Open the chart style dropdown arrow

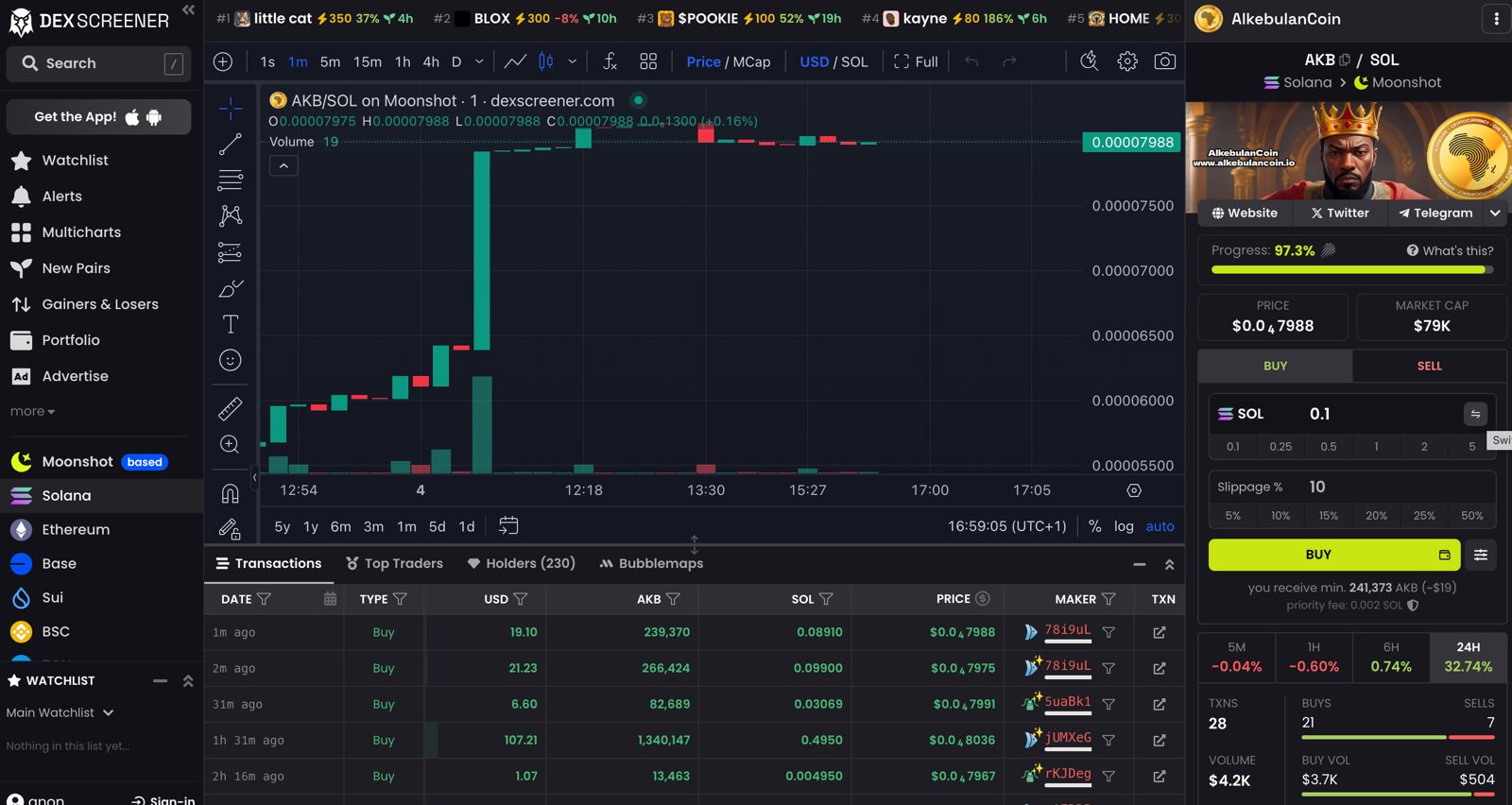click(x=572, y=61)
